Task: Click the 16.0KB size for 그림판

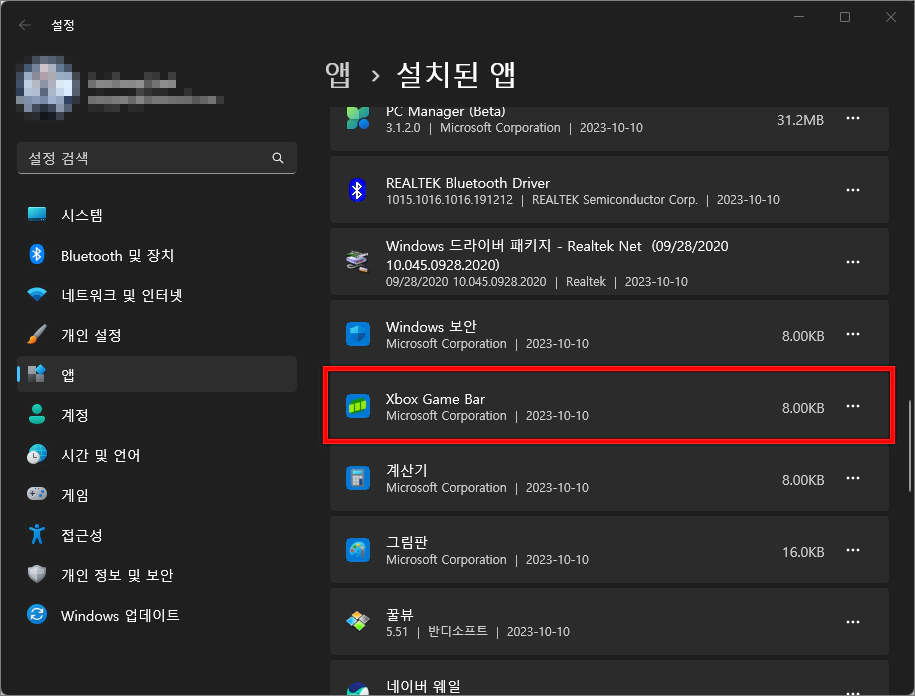Action: [x=803, y=552]
